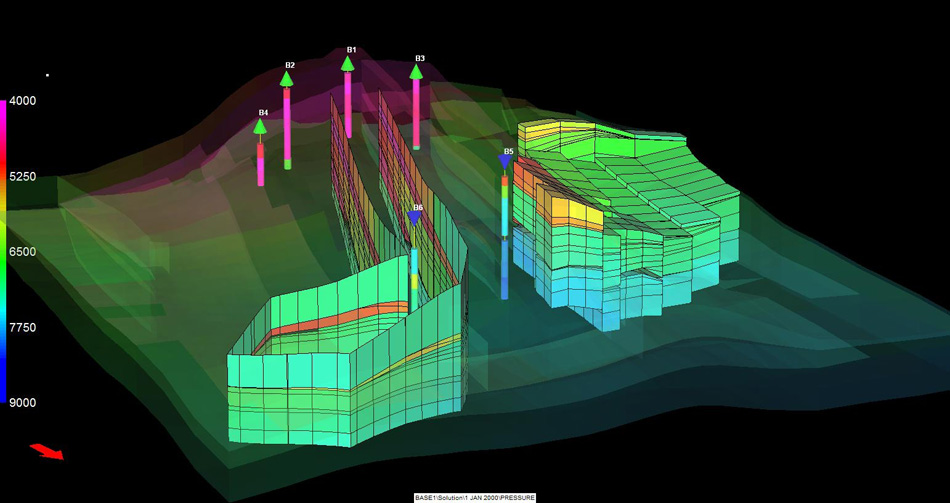Viewport: 950px width, 503px height.
Task: Click the red north orientation arrow
Action: point(46,451)
